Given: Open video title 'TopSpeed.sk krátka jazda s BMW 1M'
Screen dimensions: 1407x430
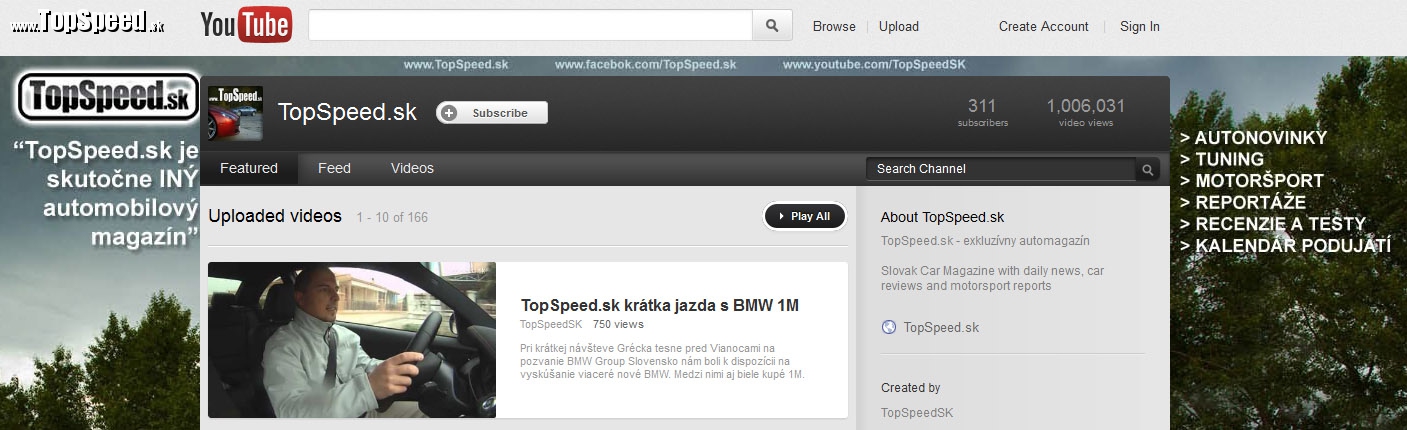Looking at the screenshot, I should (660, 305).
